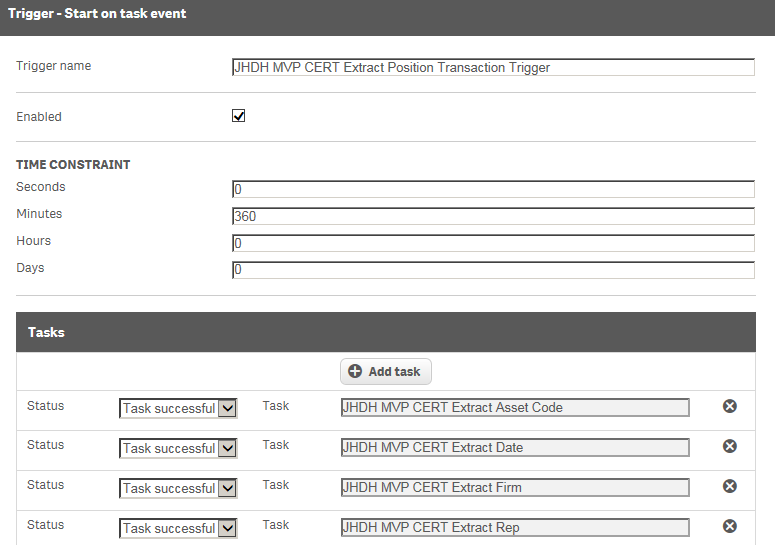Image resolution: width=775 pixels, height=545 pixels.
Task: Select the Extract Date task field
Action: tap(515, 448)
